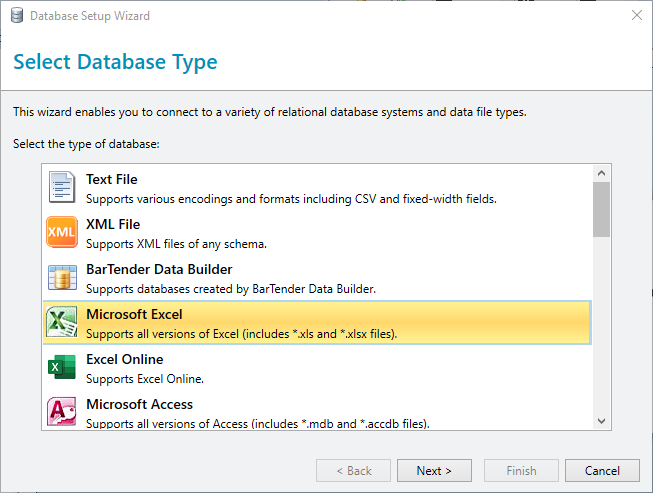
Task: Click the orange XML File icon
Action: pos(62,232)
